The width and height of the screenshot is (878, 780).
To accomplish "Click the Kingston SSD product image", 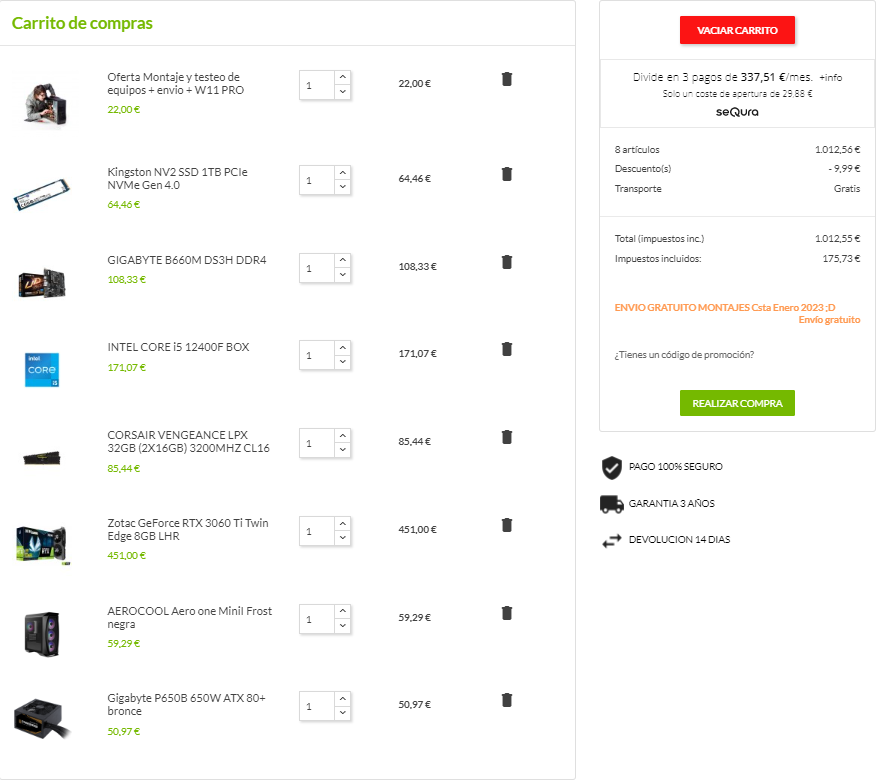I will point(41,194).
